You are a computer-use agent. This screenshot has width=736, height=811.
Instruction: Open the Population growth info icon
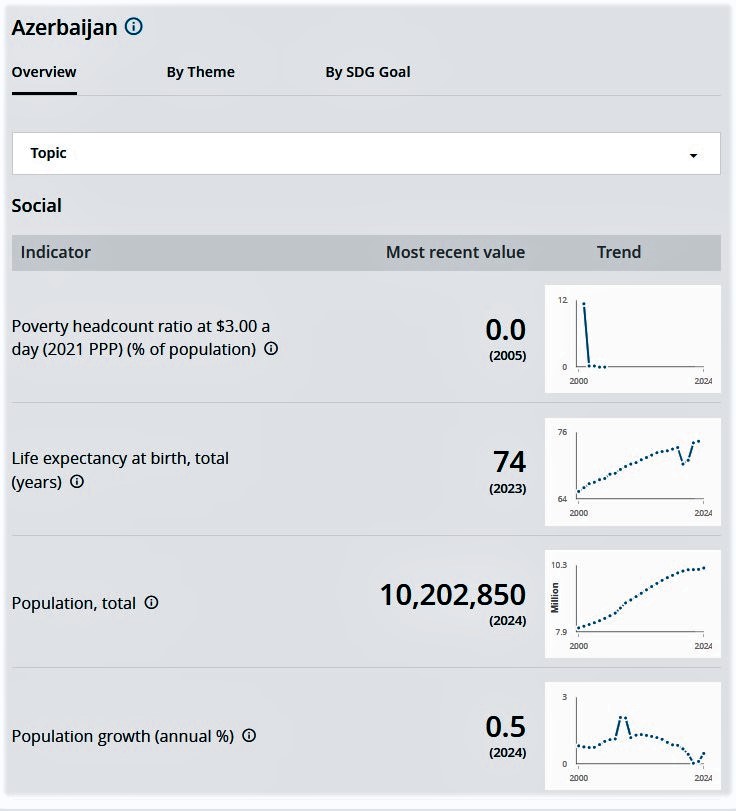[249, 735]
